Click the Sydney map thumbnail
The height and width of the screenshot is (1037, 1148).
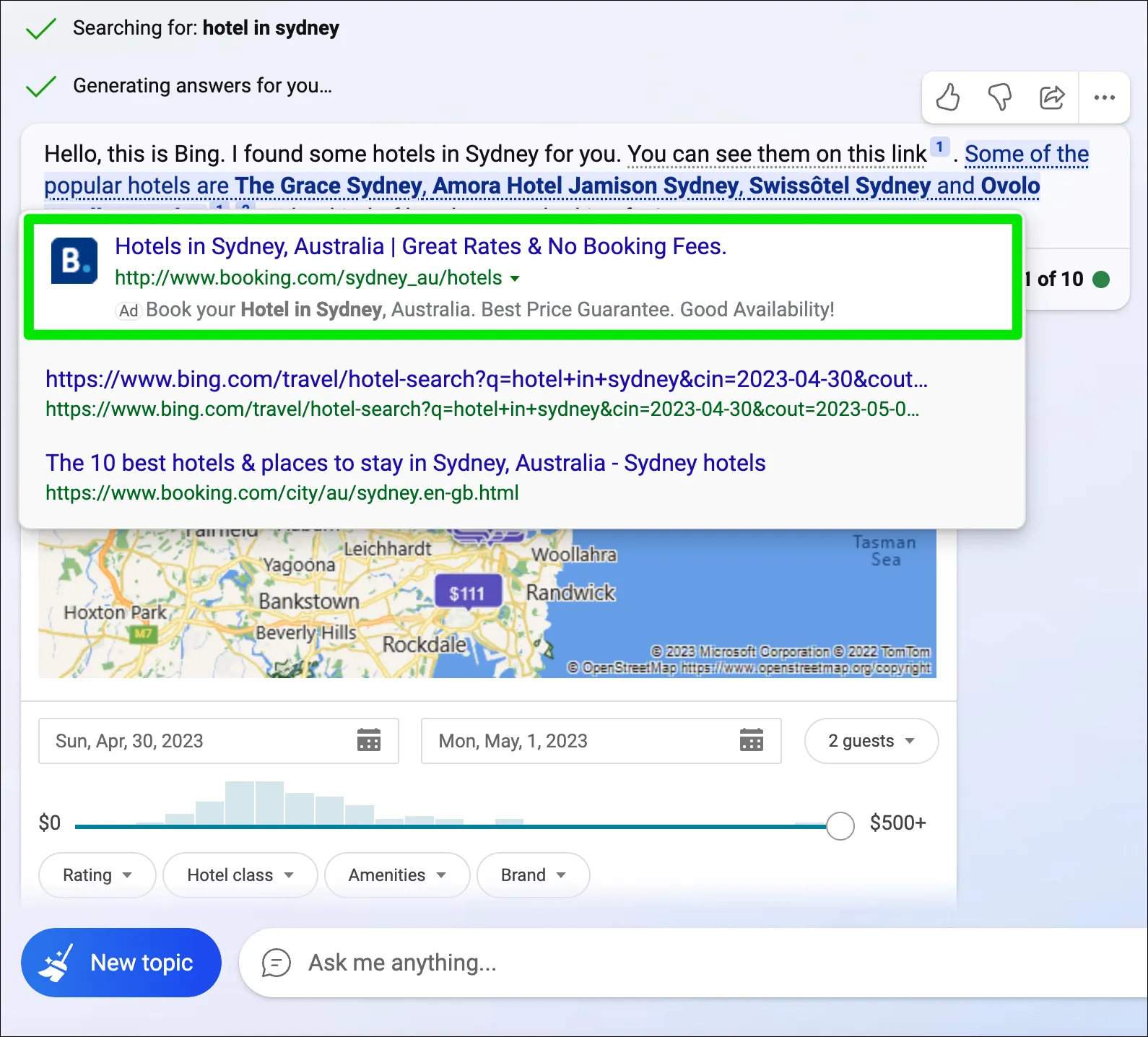coord(487,604)
